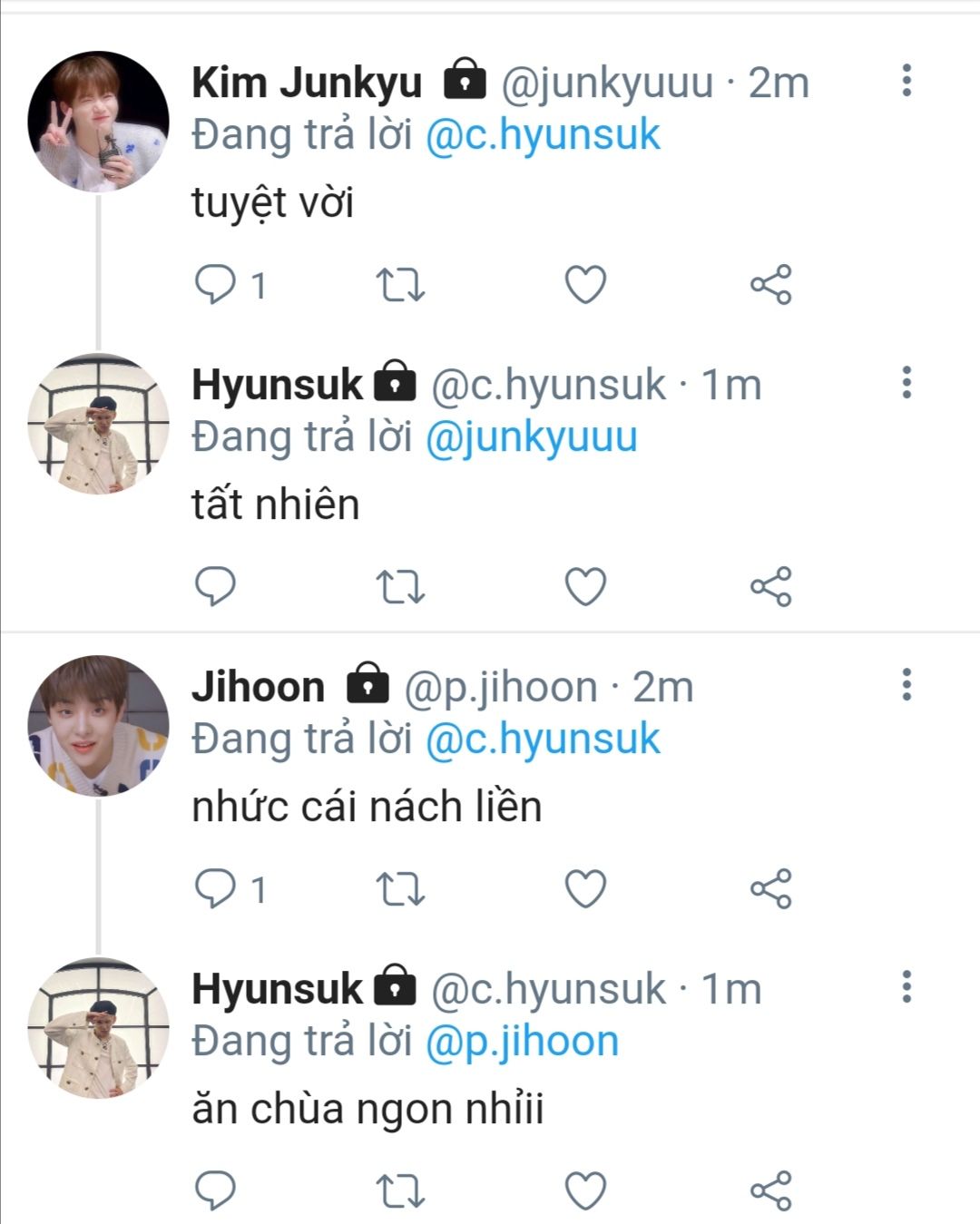Reply to Jihoon's "nhức cái nách liền" tweet
The height and width of the screenshot is (1224, 980).
(215, 888)
